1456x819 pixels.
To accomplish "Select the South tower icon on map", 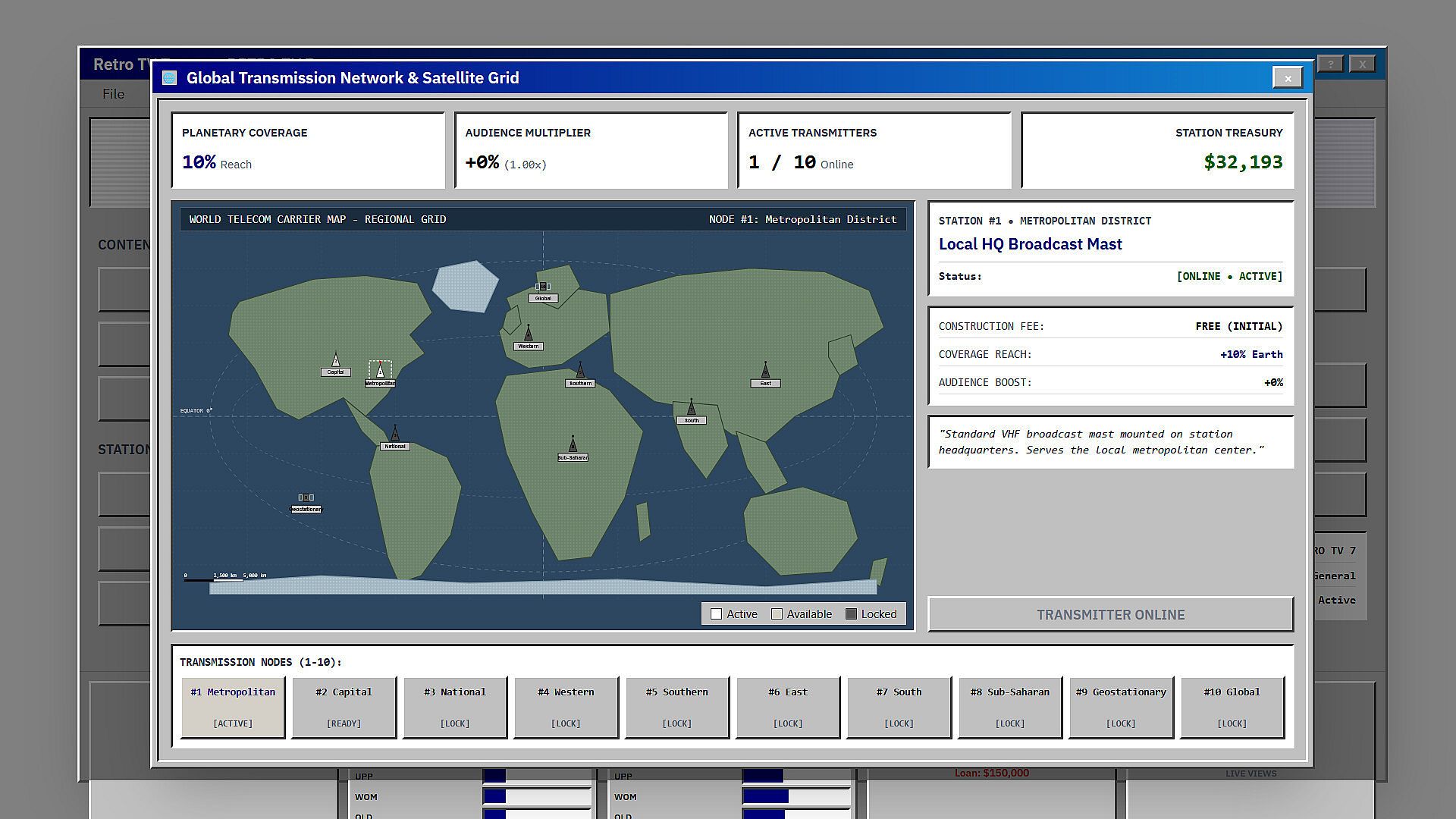I will click(x=691, y=406).
